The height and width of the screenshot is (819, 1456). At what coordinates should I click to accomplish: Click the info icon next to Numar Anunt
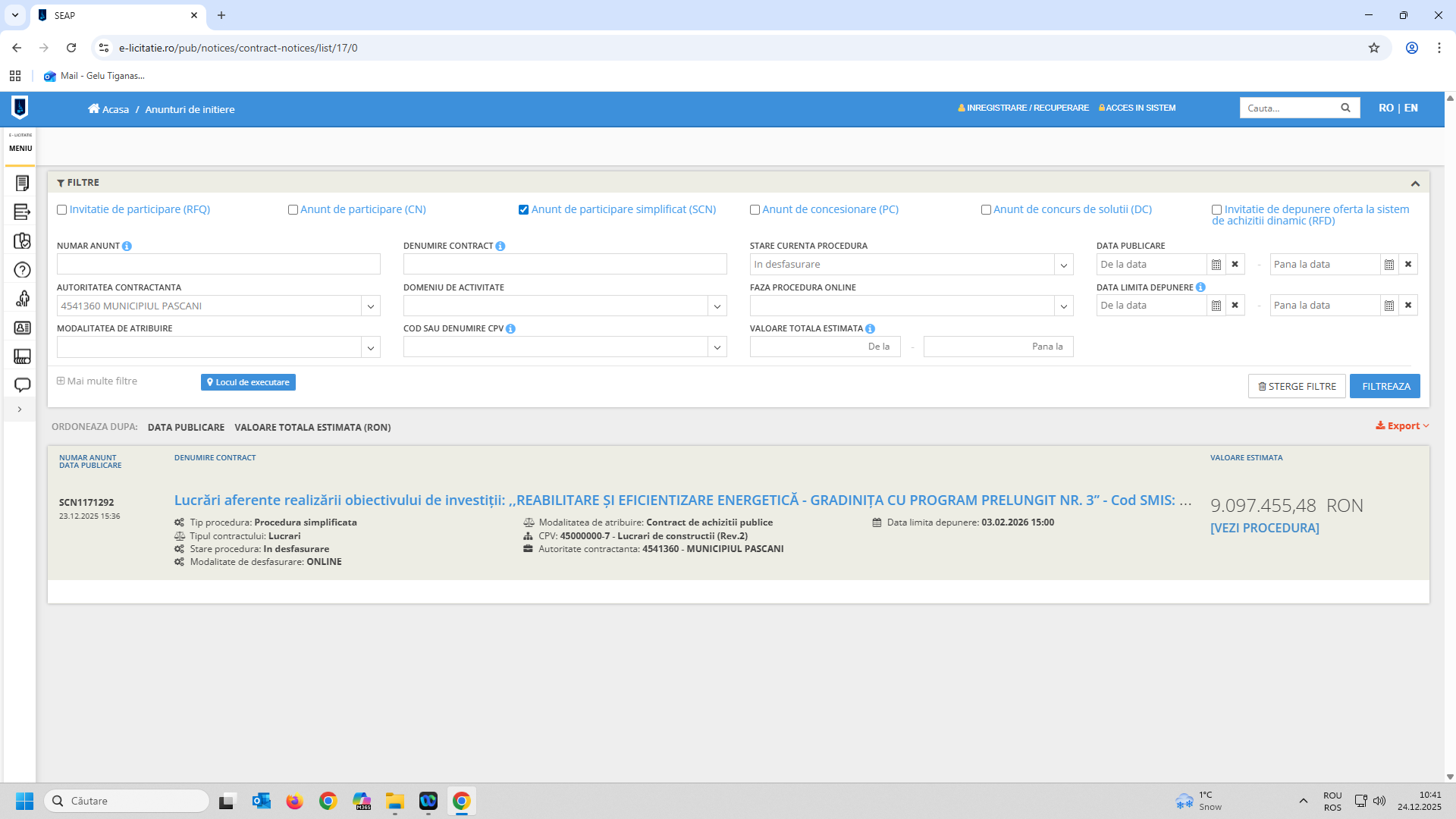click(x=127, y=246)
